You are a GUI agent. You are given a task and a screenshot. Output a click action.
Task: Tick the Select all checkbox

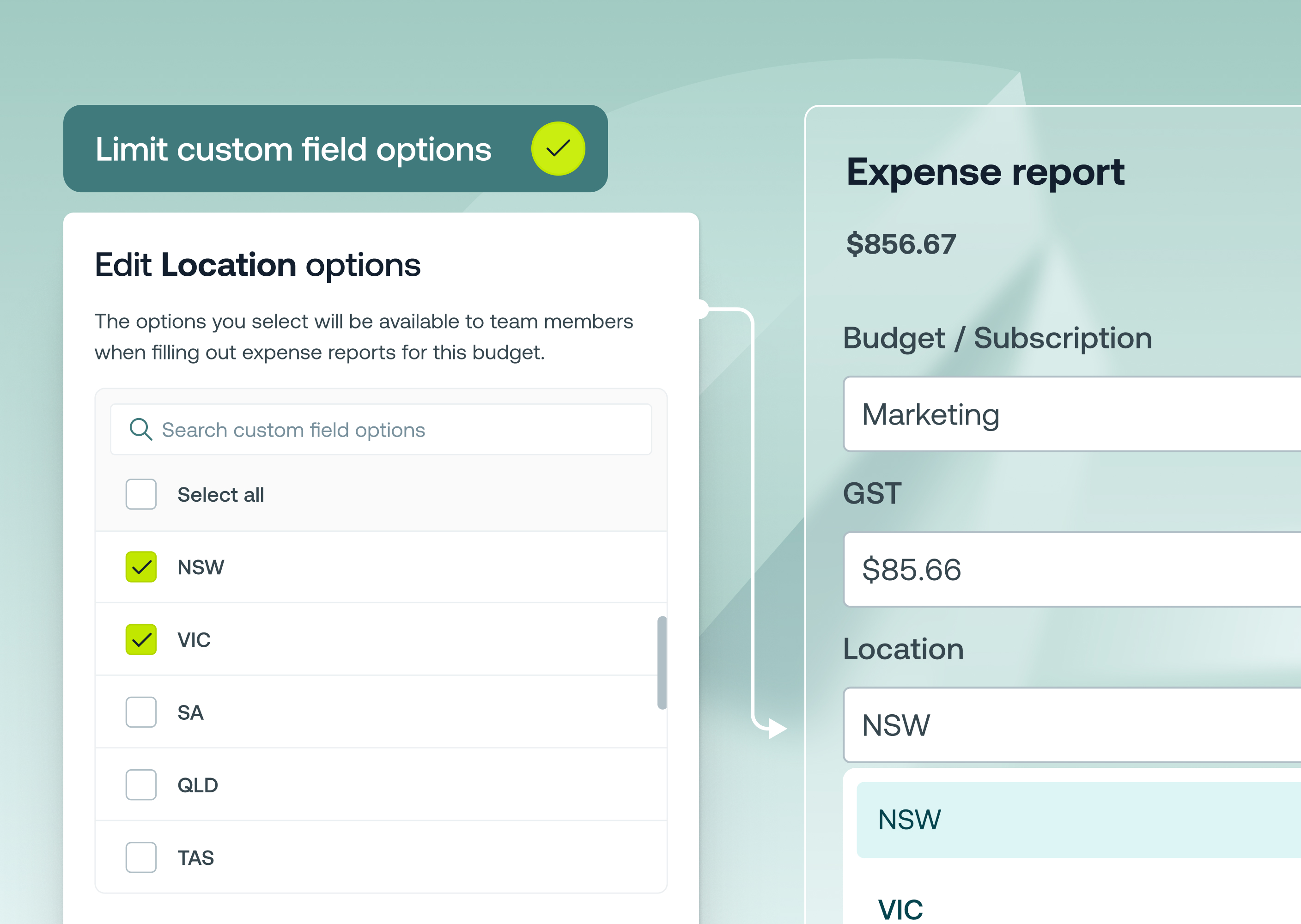coord(141,494)
